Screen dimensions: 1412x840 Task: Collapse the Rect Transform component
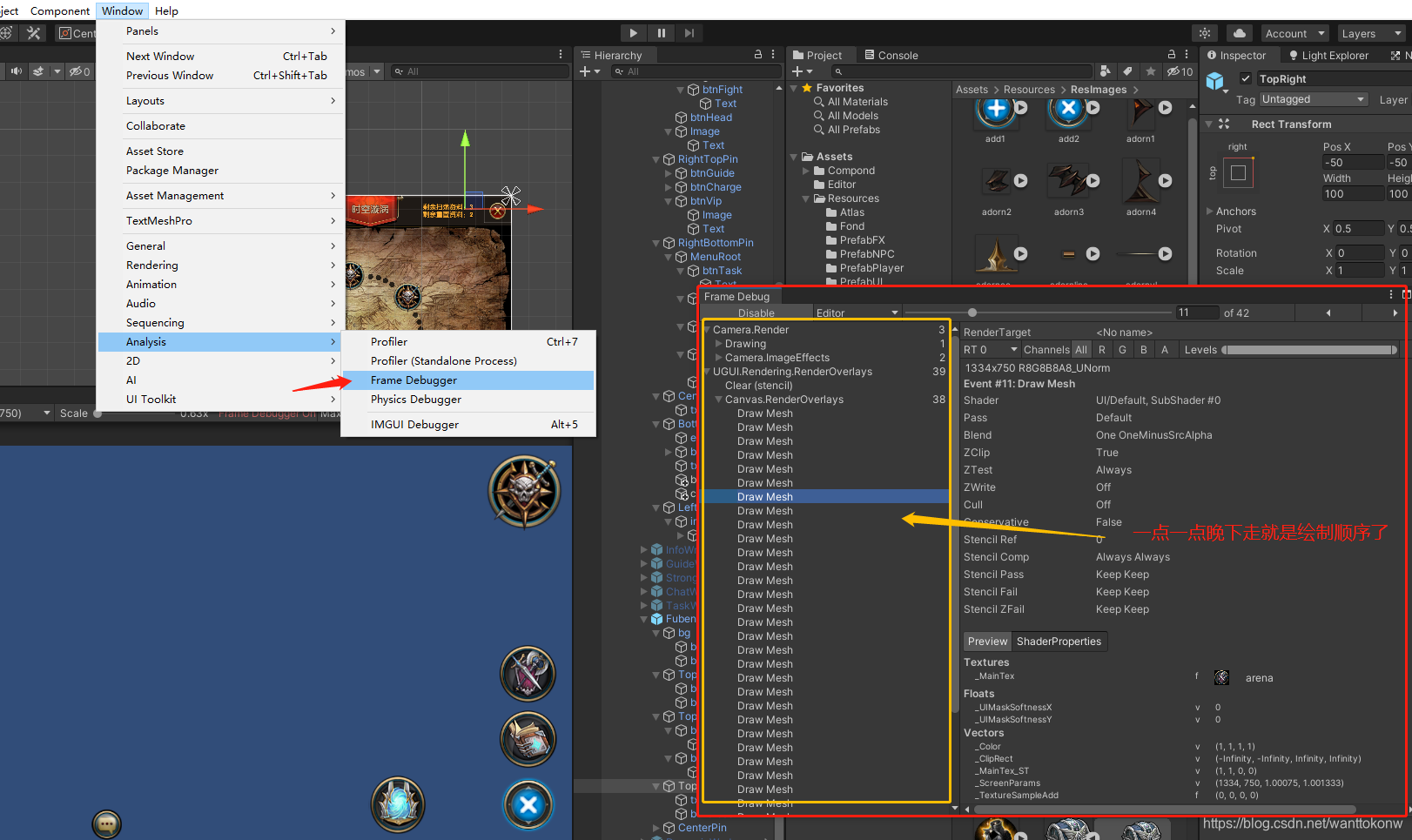pyautogui.click(x=1209, y=124)
